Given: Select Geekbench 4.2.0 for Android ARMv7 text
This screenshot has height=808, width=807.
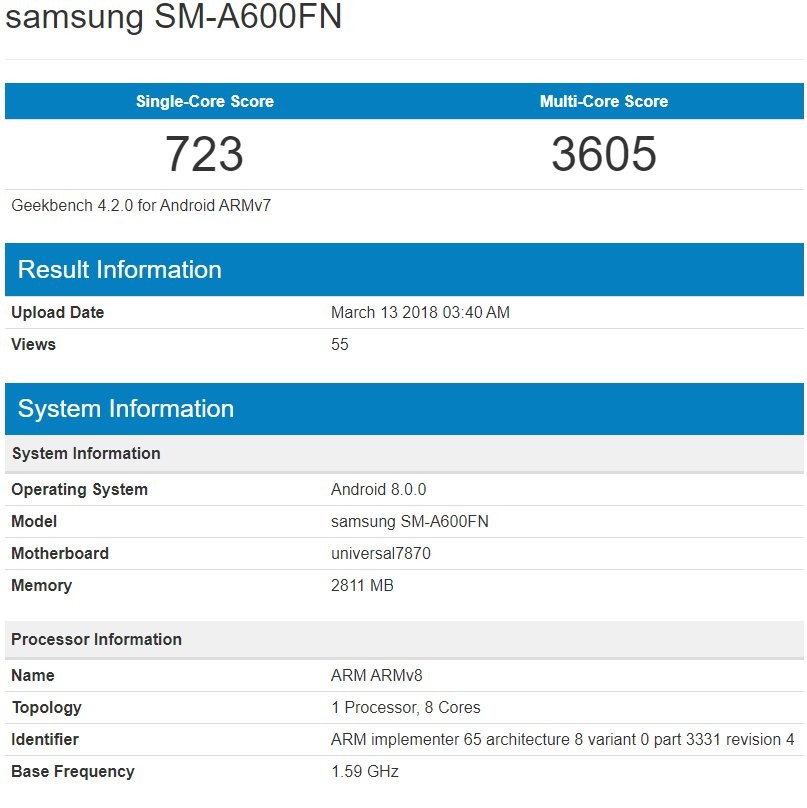Looking at the screenshot, I should pos(141,205).
